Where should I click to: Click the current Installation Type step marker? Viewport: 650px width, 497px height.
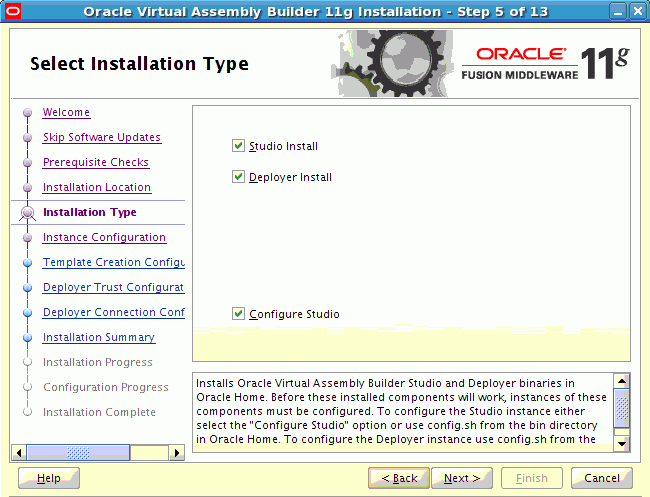pos(28,213)
